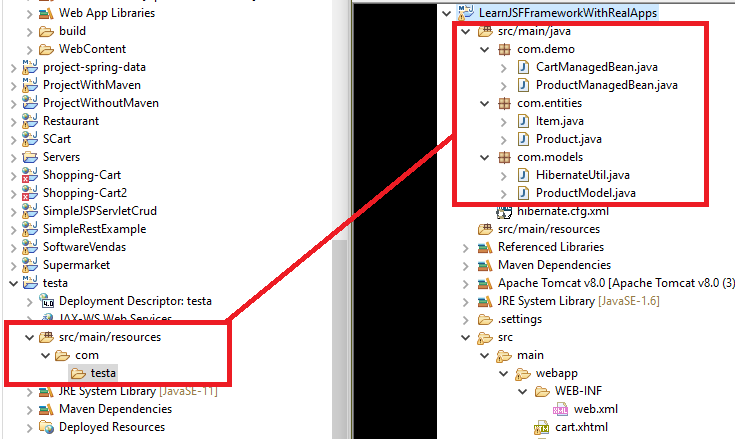The height and width of the screenshot is (439, 735).
Task: Collapse the WEB-INF folder
Action: (x=523, y=391)
